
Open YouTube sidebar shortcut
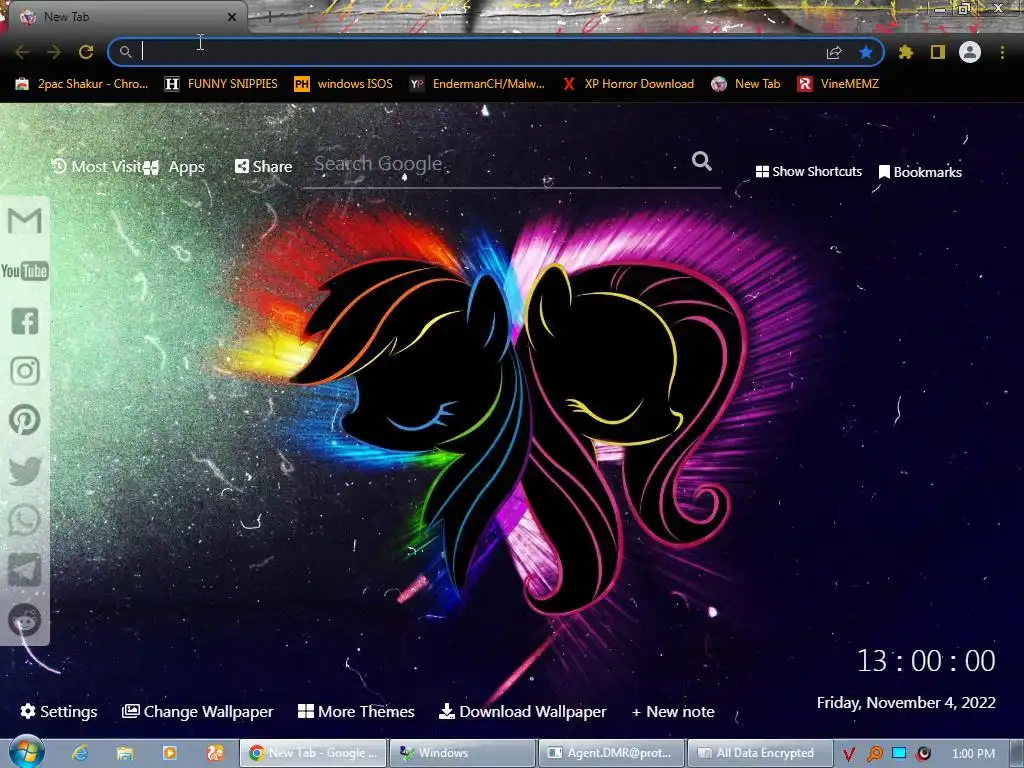click(25, 270)
